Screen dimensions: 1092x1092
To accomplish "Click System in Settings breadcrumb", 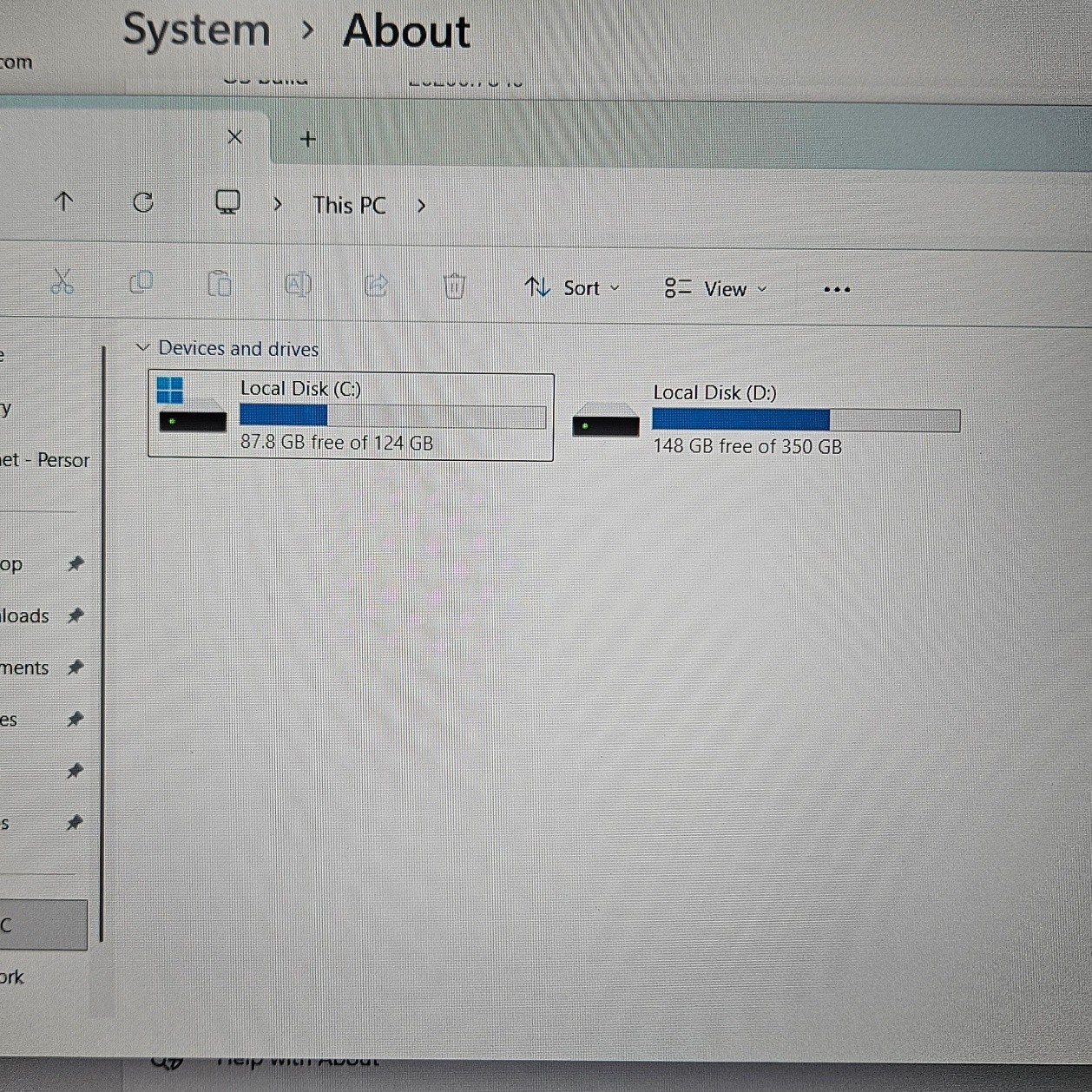I will point(196,30).
